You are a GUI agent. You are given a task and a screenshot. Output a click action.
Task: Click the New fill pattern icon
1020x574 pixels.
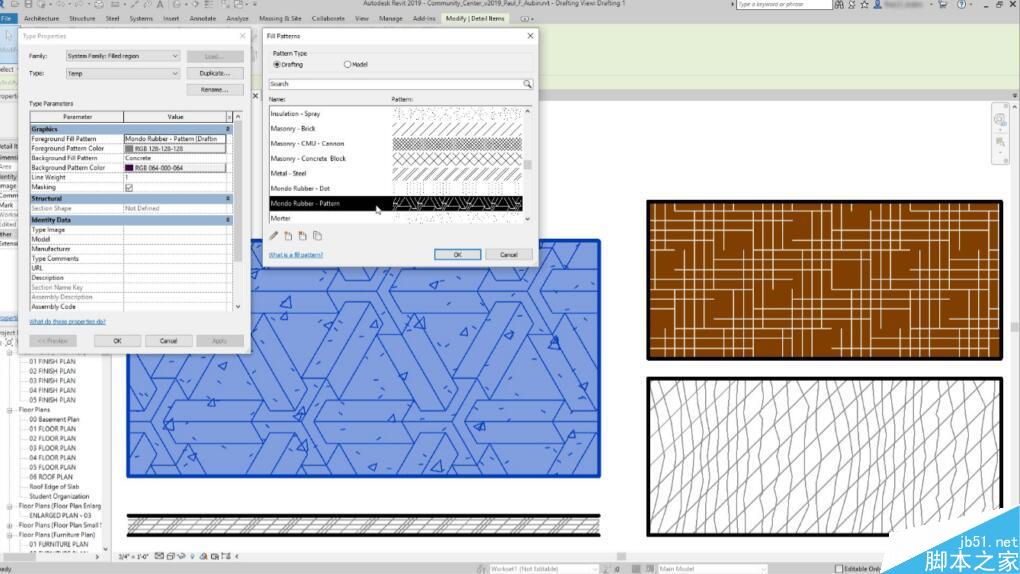coord(288,236)
